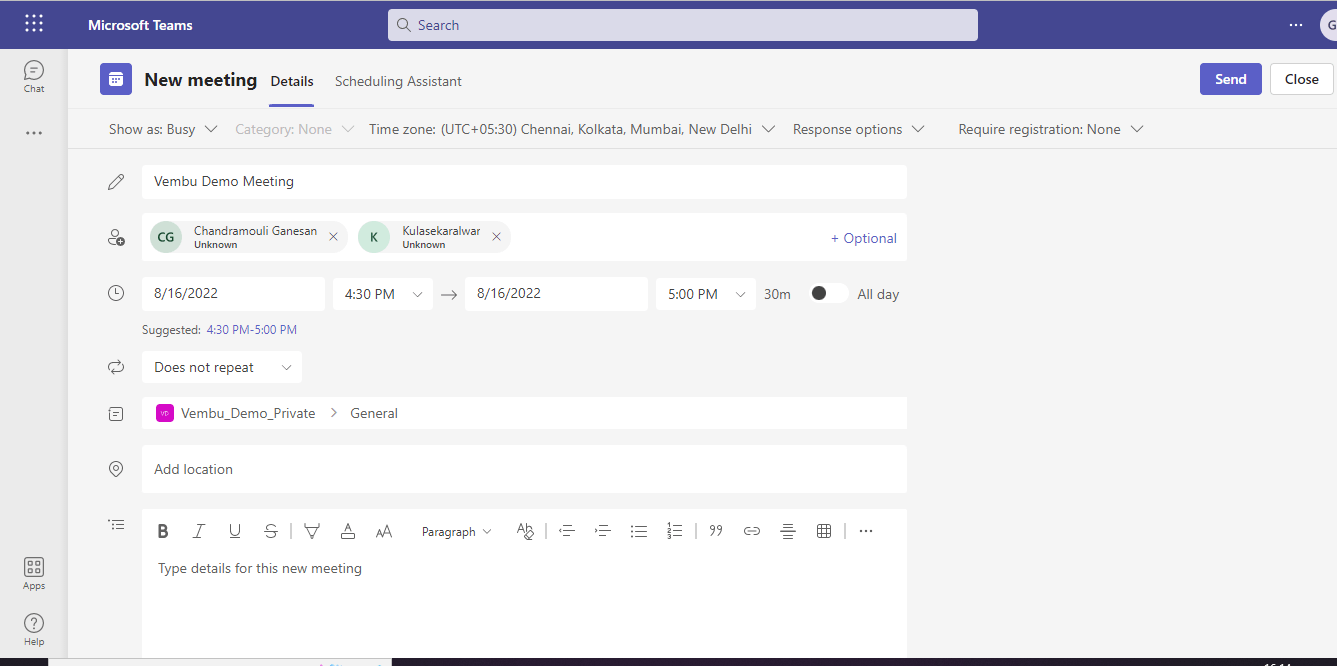
Task: Remove attendee Kulasekaralwar
Action: (496, 237)
